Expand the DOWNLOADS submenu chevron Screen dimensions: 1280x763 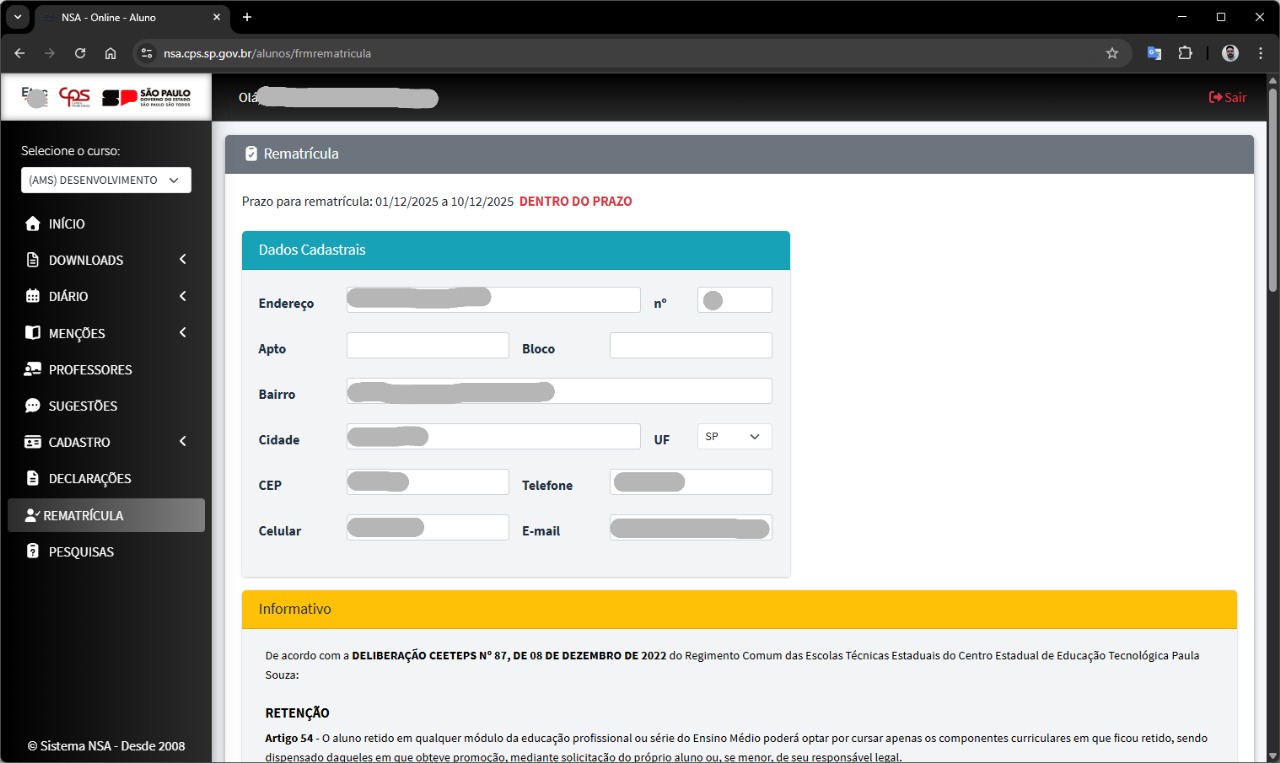point(183,260)
